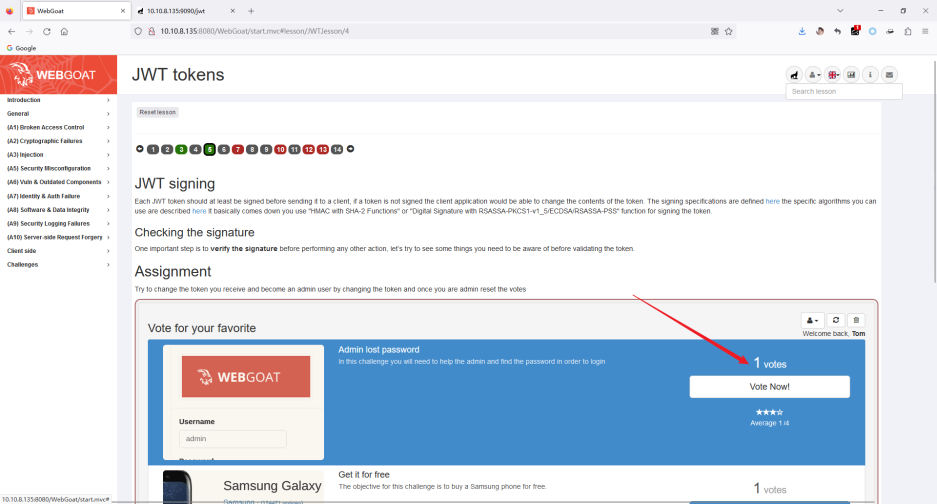Click the WebGoat home goat icon
Screen dimensions: 937x504
(x=794, y=75)
